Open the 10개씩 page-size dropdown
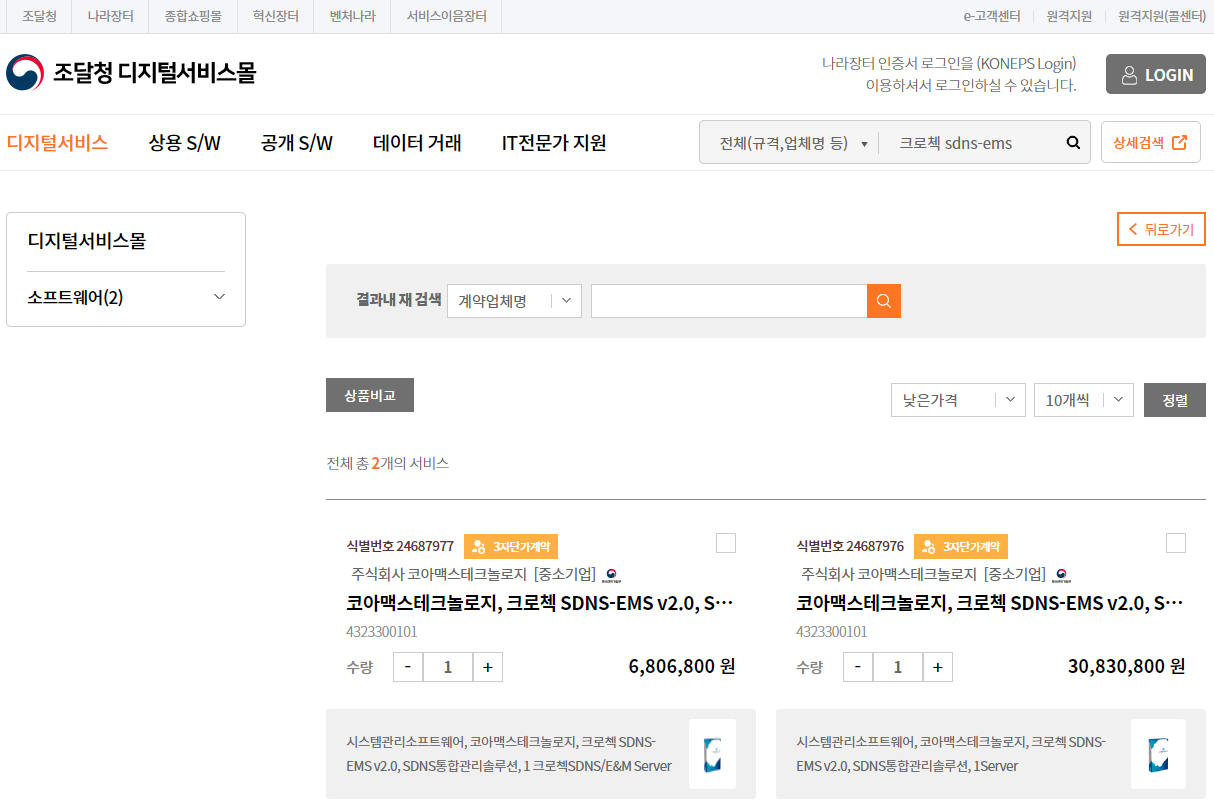The height and width of the screenshot is (803, 1214). coord(1083,400)
